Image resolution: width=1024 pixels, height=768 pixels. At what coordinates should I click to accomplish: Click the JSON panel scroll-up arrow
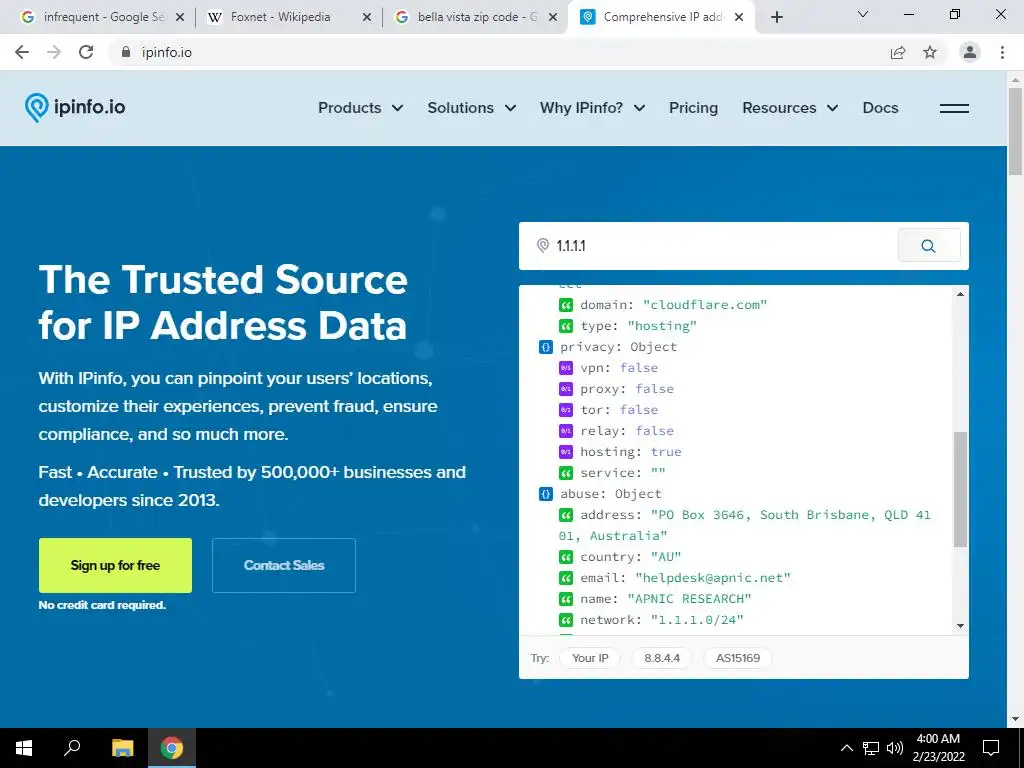point(960,295)
